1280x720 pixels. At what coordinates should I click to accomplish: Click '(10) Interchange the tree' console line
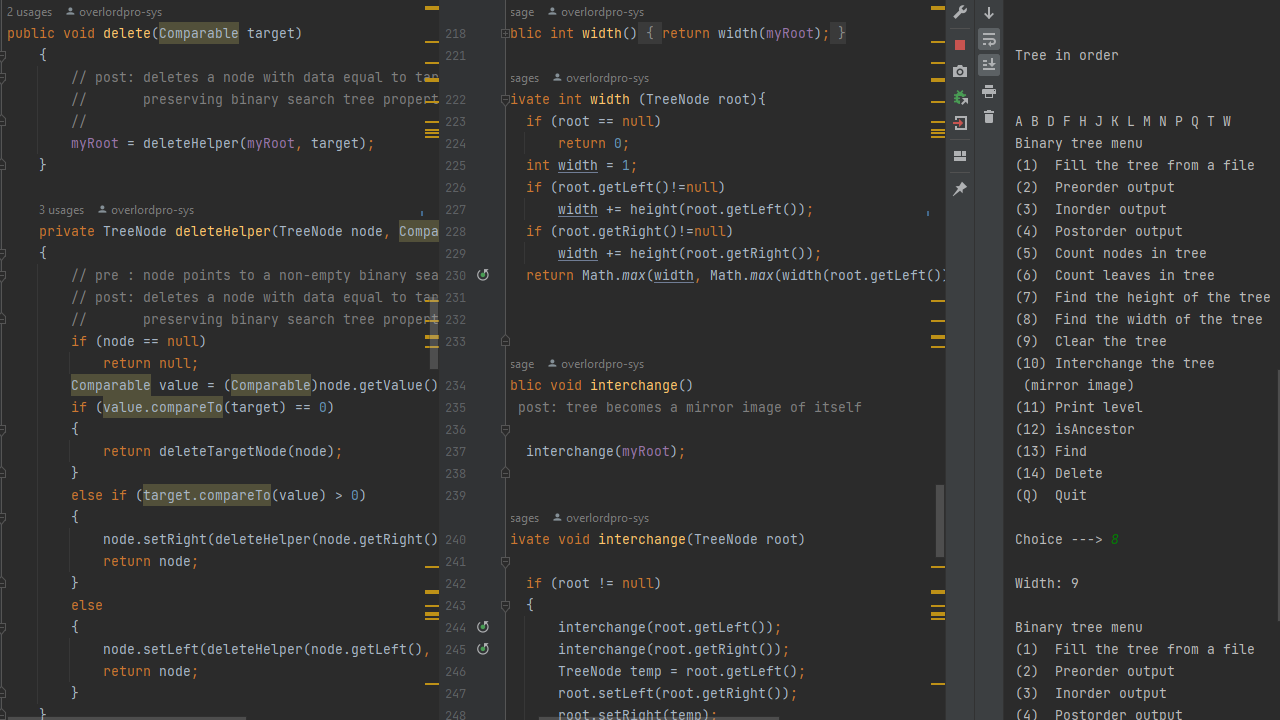(1115, 363)
